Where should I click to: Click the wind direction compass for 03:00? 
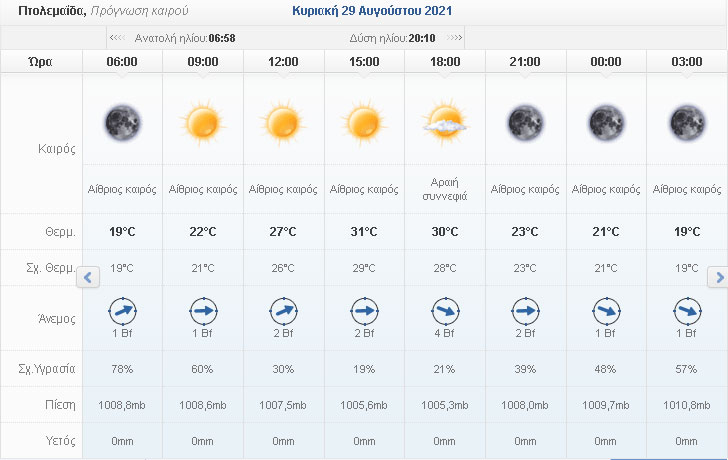[x=686, y=311]
